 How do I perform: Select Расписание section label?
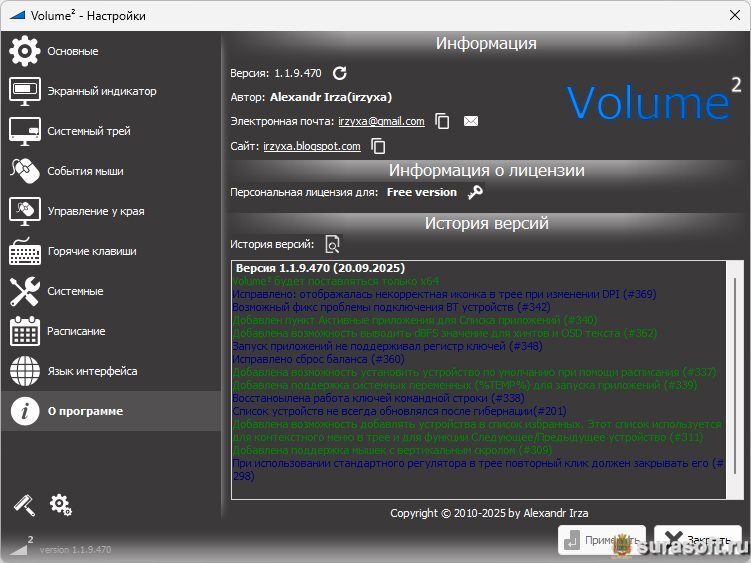[x=76, y=331]
